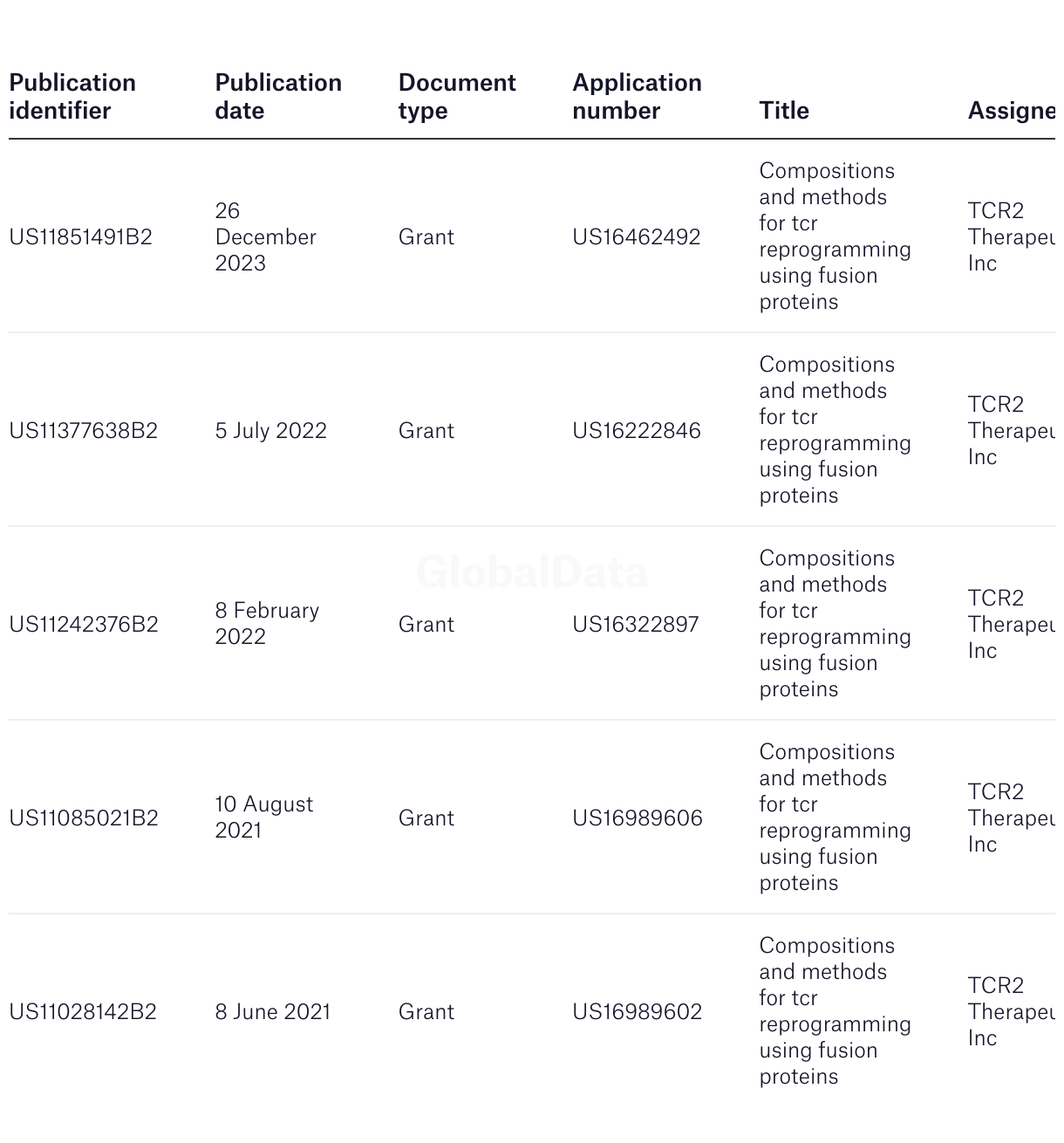Click the title text in the first row
The width and height of the screenshot is (1064, 1143).
(x=836, y=236)
